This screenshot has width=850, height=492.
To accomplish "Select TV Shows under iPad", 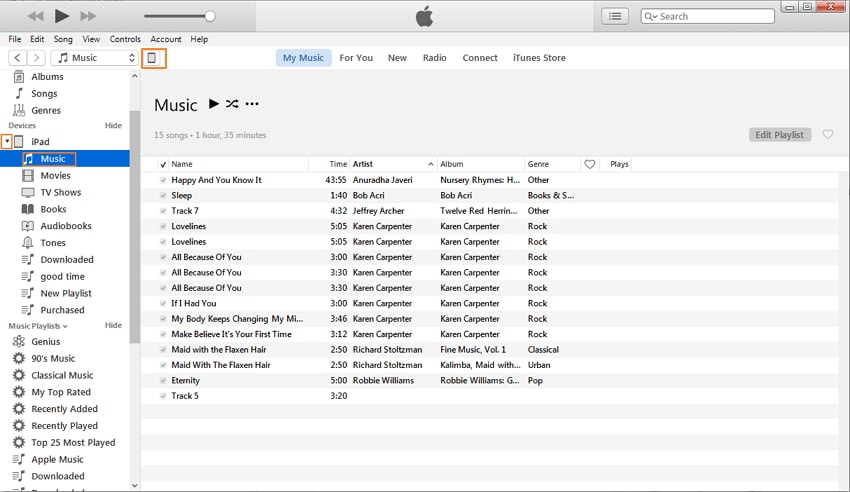I will [60, 192].
